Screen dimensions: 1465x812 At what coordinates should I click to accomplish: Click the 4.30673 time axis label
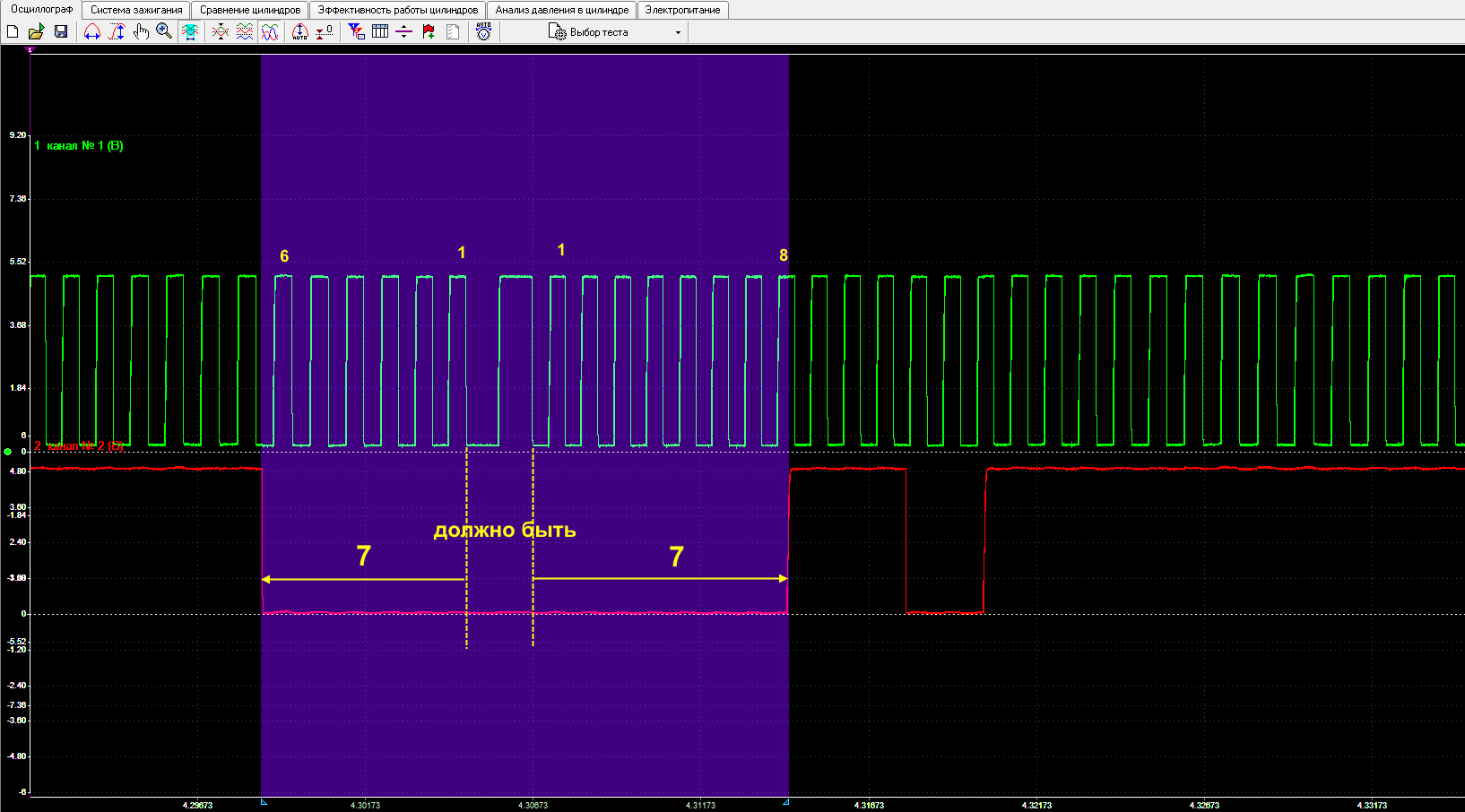[533, 805]
